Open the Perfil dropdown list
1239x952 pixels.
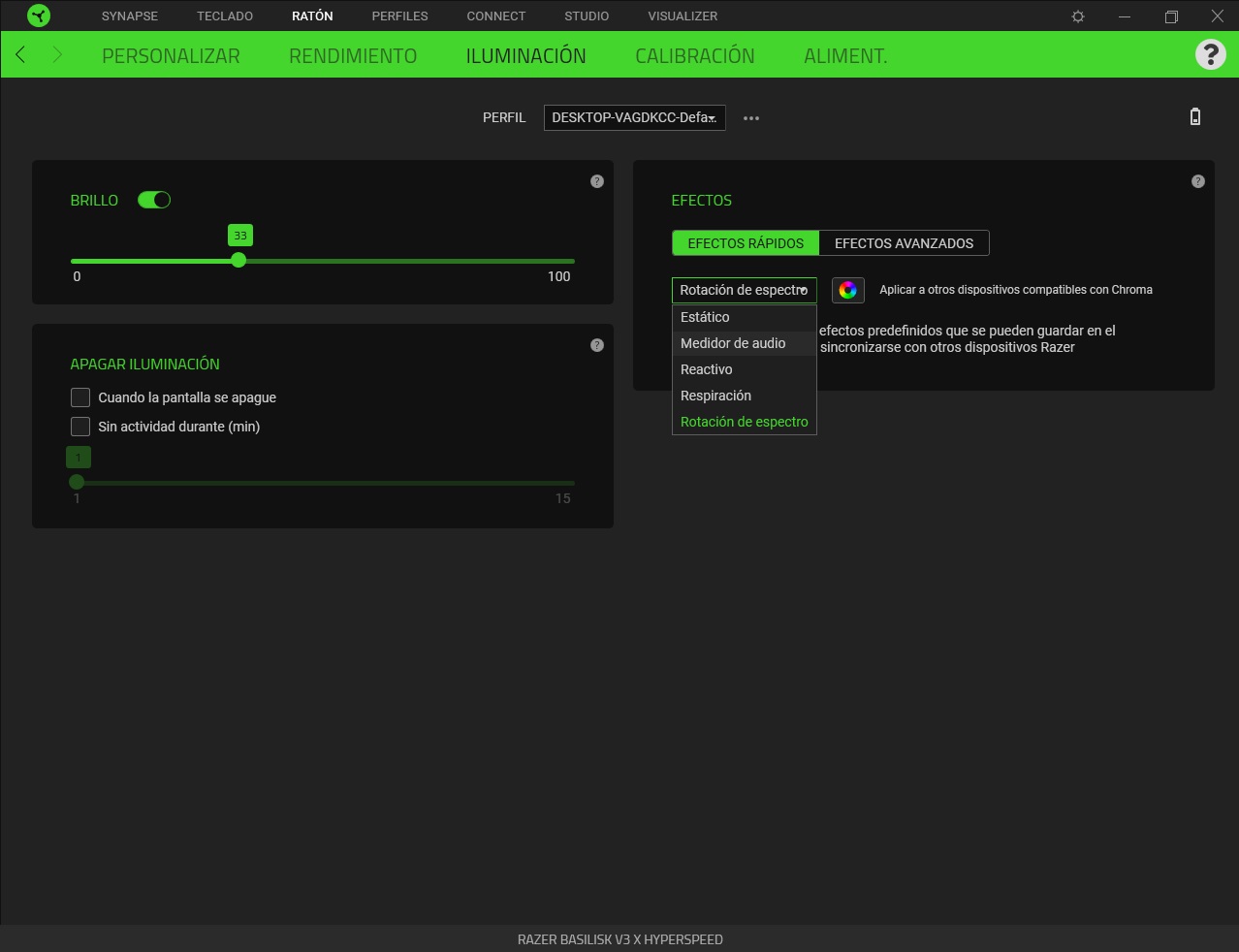pos(634,117)
